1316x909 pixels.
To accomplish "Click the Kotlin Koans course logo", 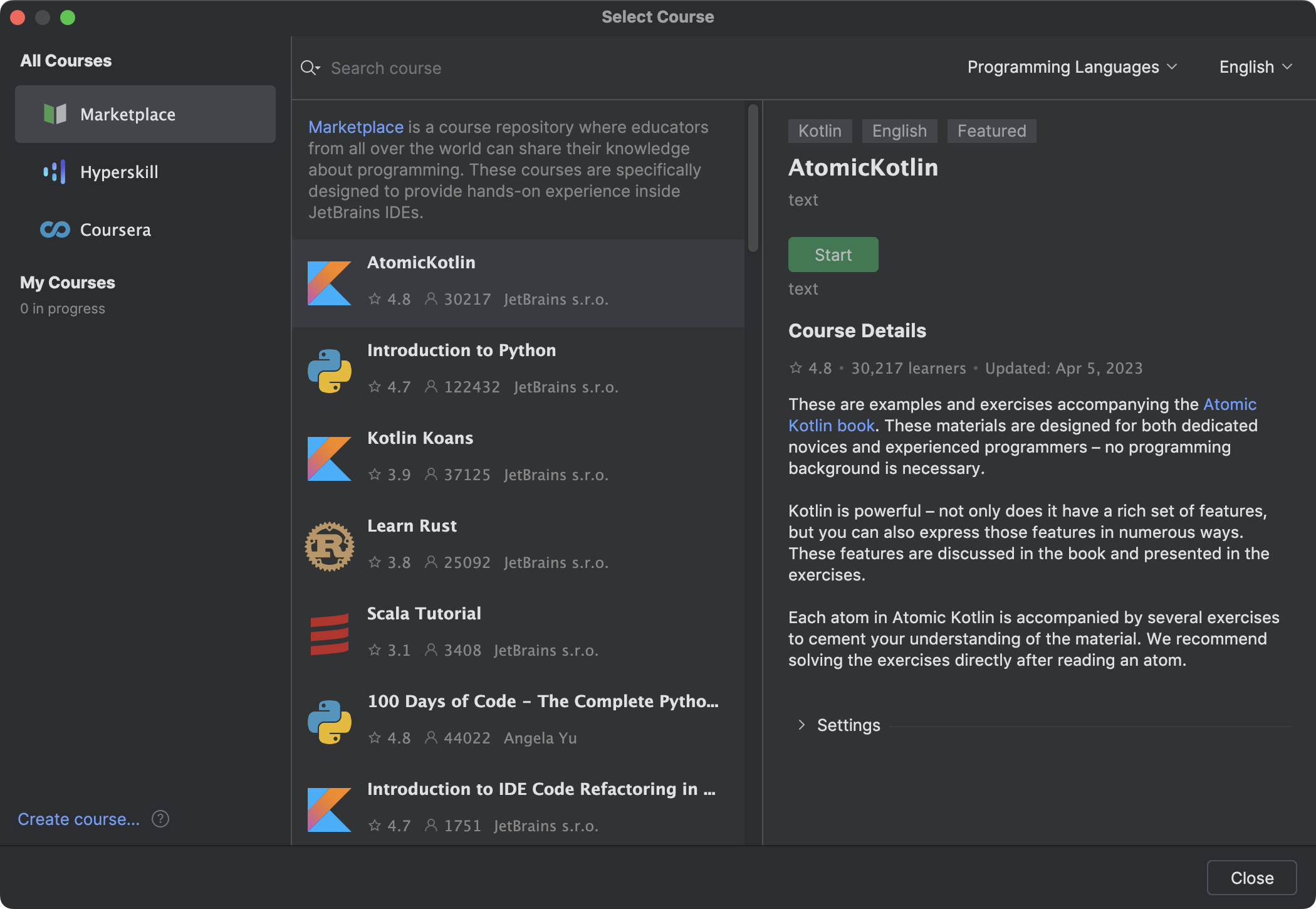I will click(x=329, y=458).
